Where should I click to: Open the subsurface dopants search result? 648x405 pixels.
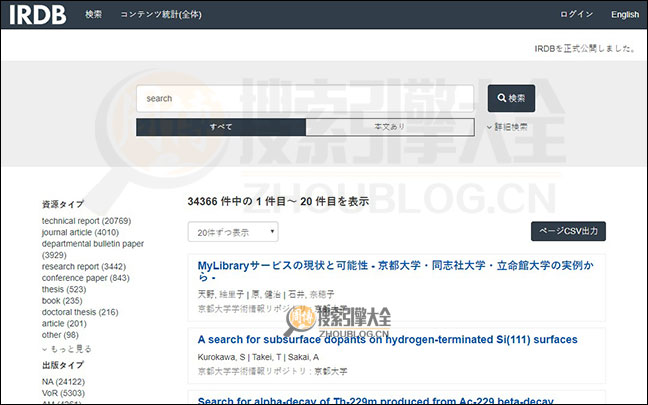click(x=387, y=340)
